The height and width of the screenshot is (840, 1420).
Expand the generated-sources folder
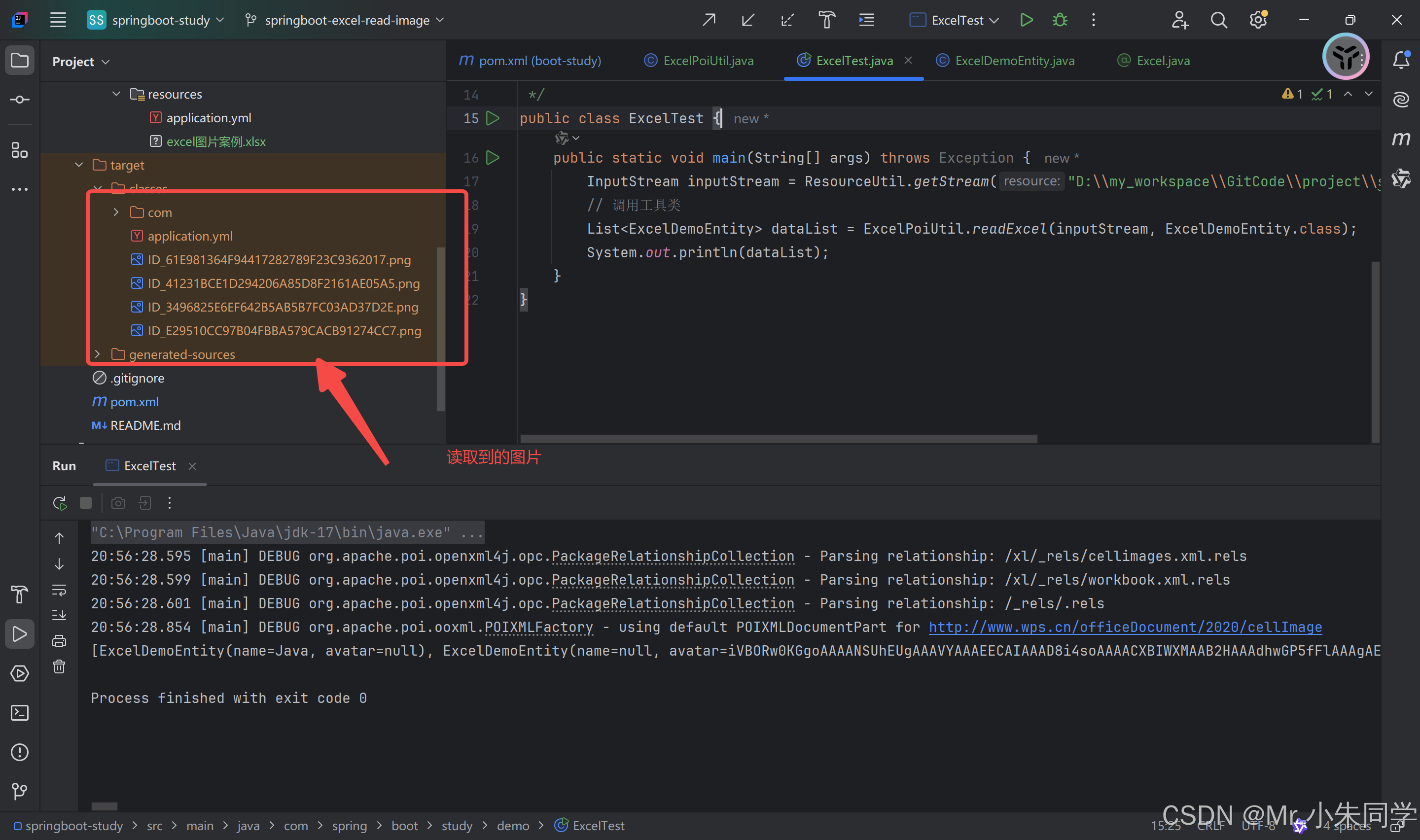coord(97,354)
